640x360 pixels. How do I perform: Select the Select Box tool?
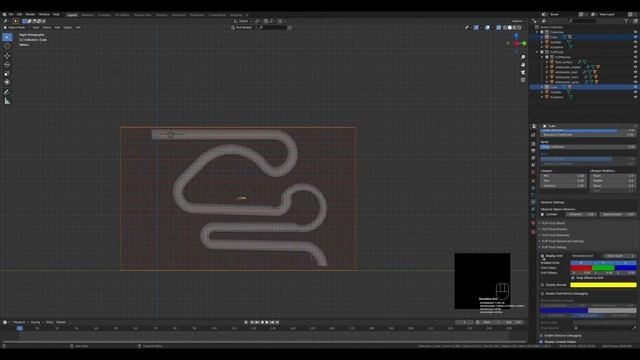(x=7, y=37)
